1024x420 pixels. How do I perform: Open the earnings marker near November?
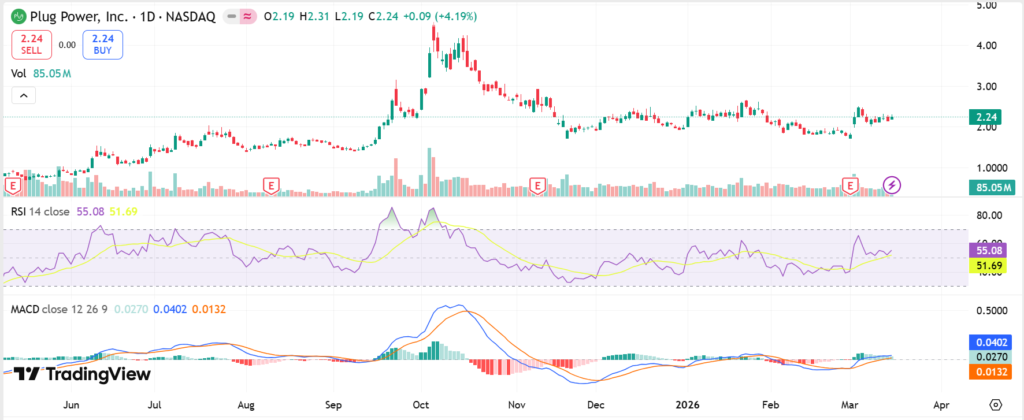[x=538, y=185]
